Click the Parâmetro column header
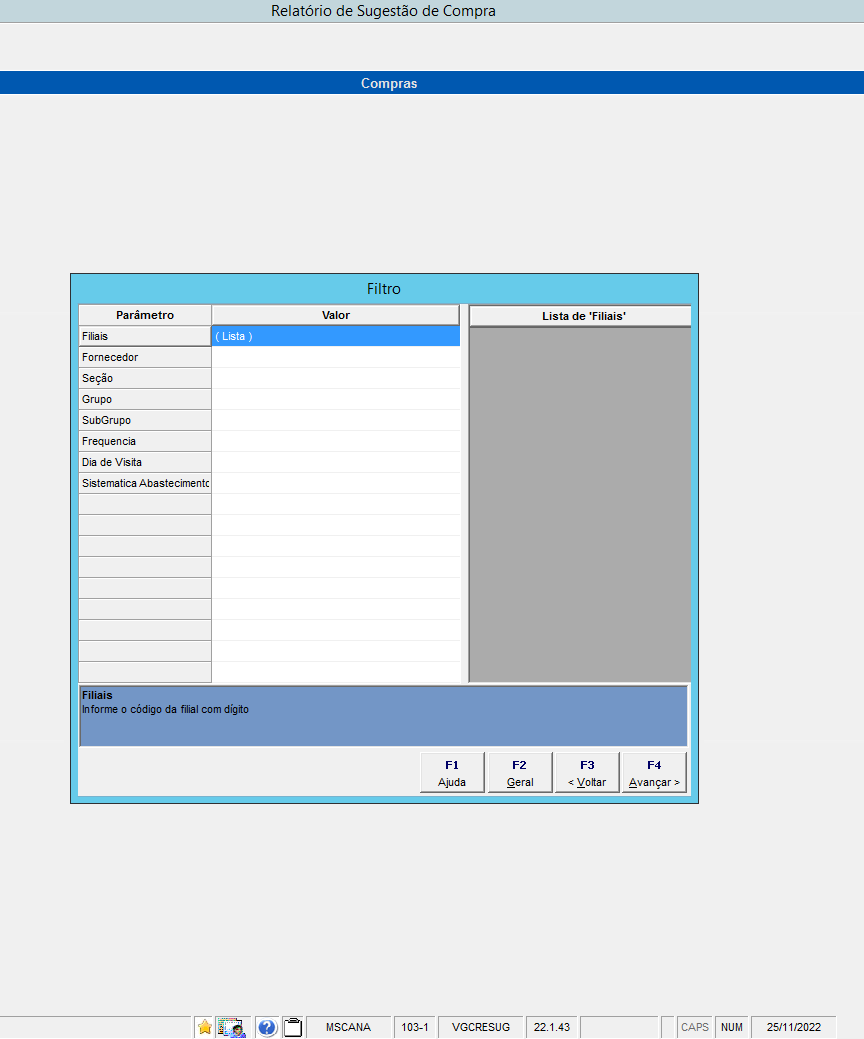Screen dimensions: 864x1039 (x=144, y=315)
